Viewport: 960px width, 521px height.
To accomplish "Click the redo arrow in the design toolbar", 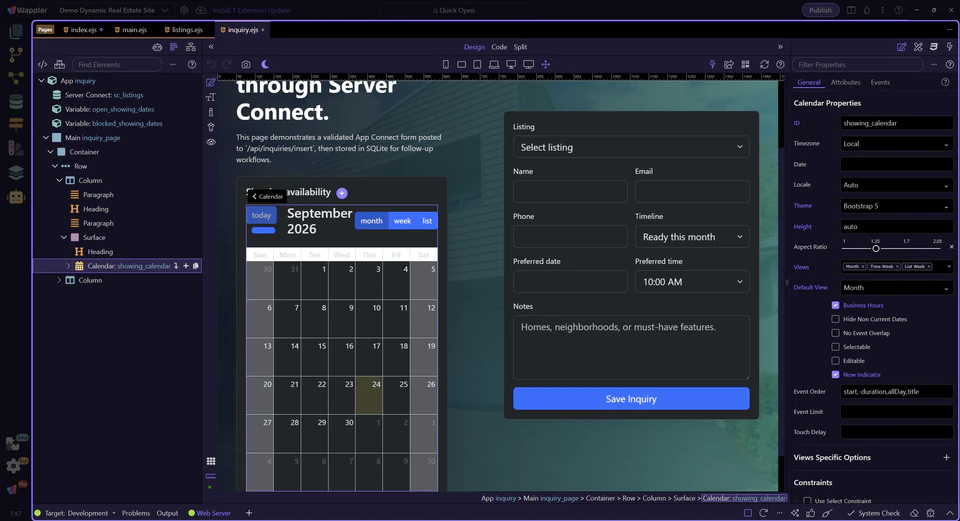I will pyautogui.click(x=227, y=64).
